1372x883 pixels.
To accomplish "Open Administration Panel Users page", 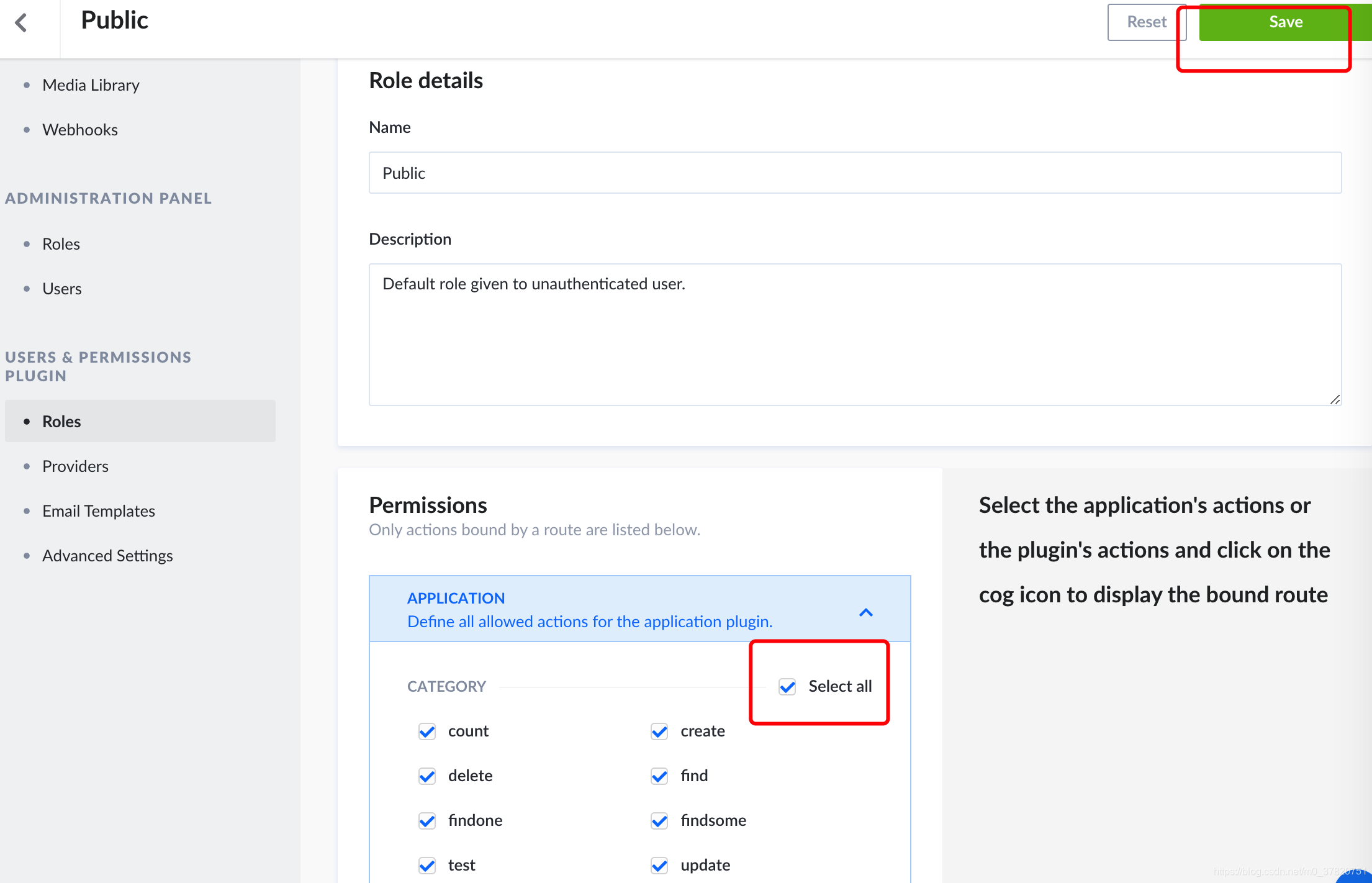I will coord(62,289).
